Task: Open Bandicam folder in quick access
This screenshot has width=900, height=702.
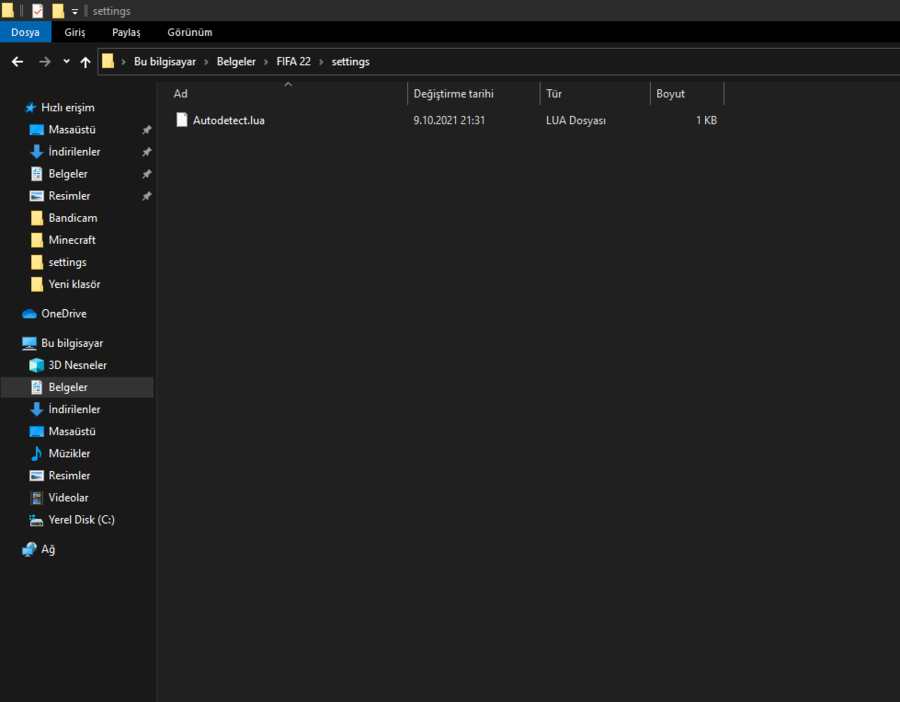Action: [x=72, y=218]
